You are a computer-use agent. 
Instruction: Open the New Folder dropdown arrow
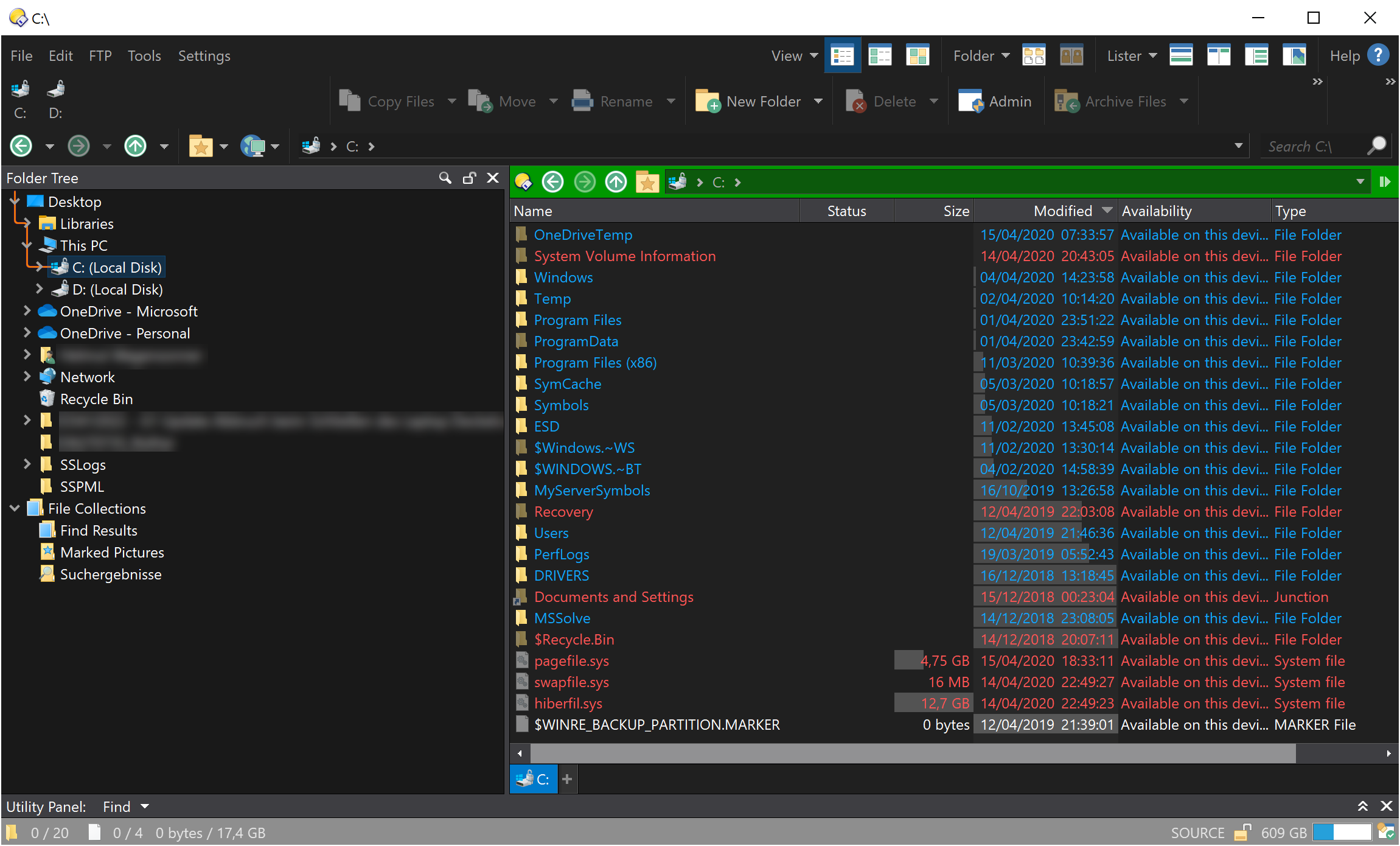pyautogui.click(x=818, y=102)
